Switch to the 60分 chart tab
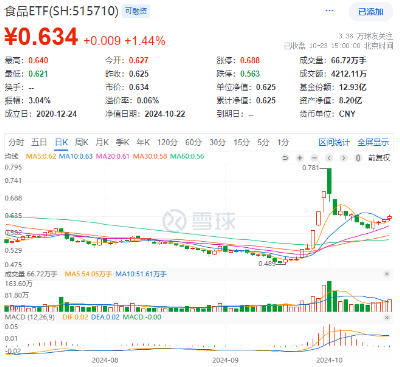The height and width of the screenshot is (367, 400). coord(193,143)
